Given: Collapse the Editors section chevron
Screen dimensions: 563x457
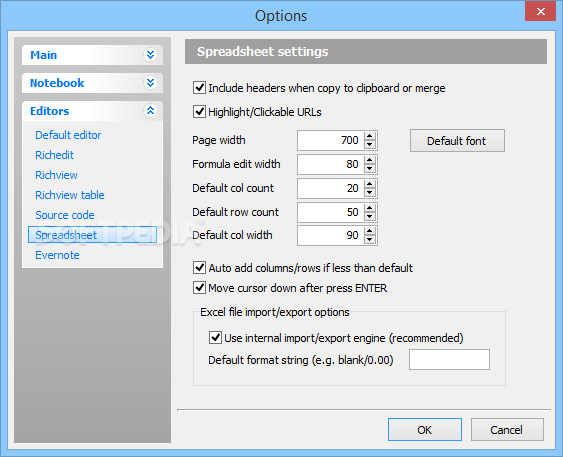Looking at the screenshot, I should point(150,111).
